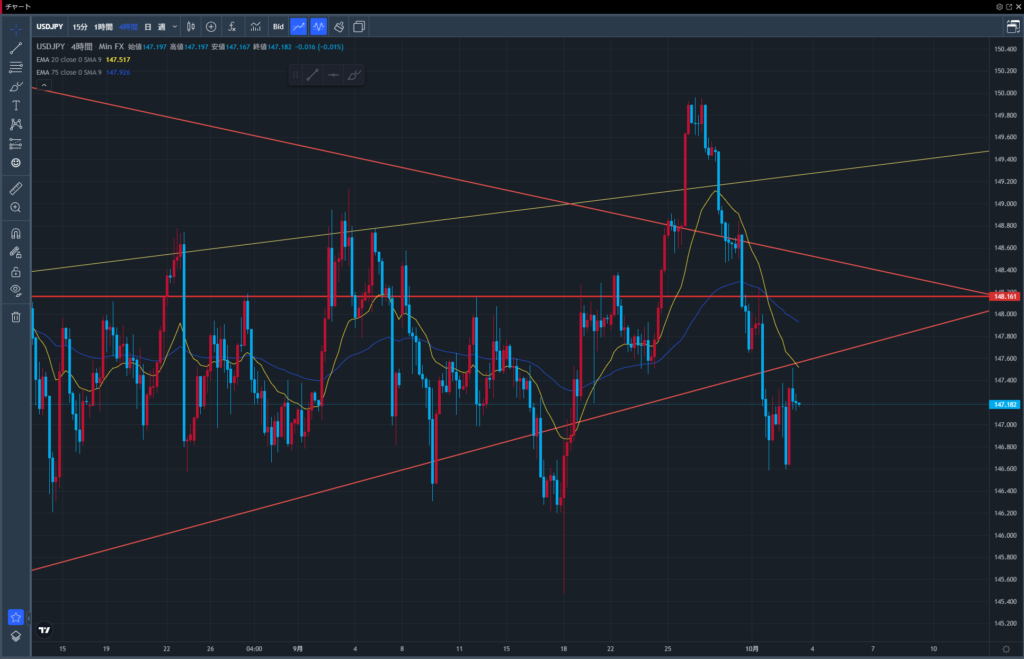Toggle lock all drawings
1024x659 pixels.
(x=16, y=271)
